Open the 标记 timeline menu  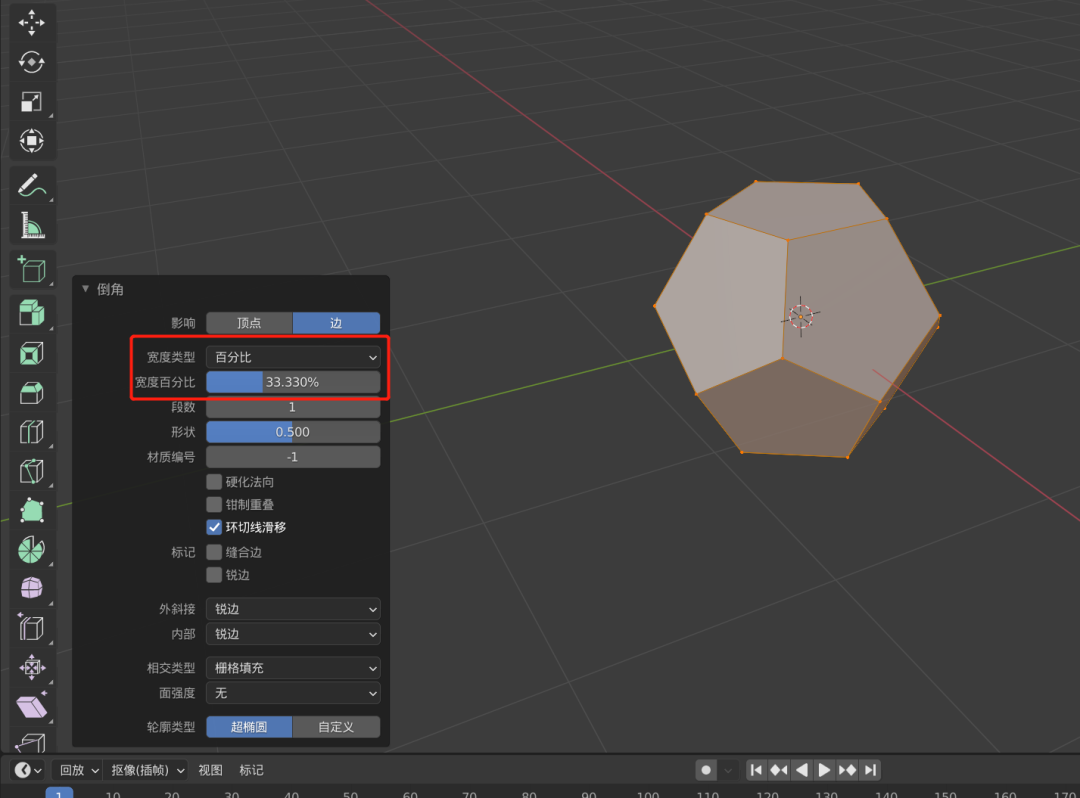[x=251, y=770]
